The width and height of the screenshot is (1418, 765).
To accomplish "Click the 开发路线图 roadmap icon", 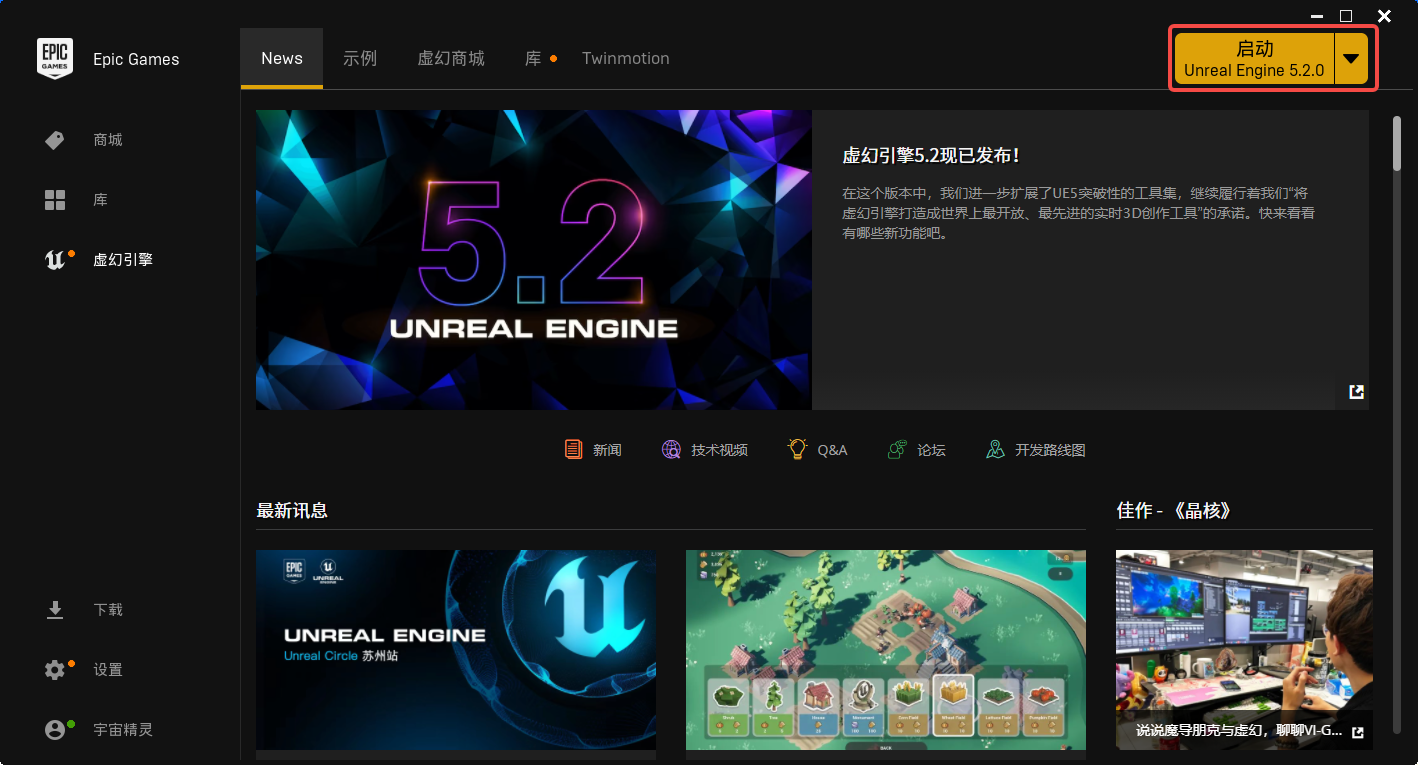I will click(995, 450).
